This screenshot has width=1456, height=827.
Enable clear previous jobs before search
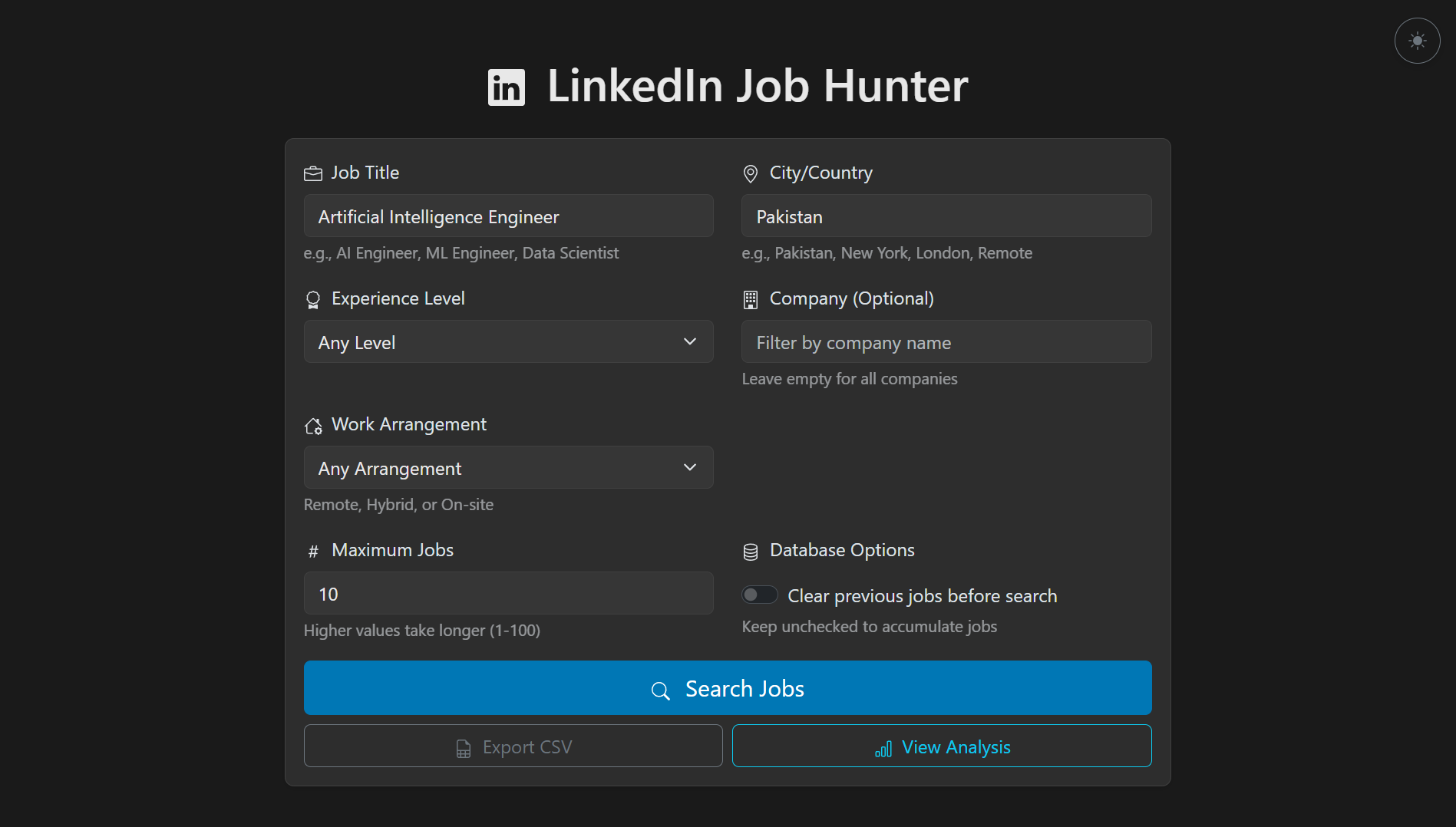point(759,595)
